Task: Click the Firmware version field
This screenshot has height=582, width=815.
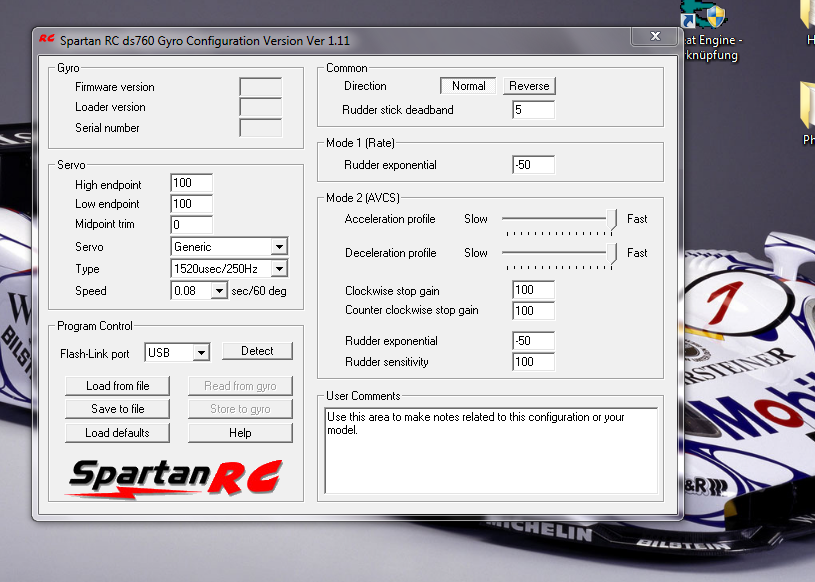Action: [260, 87]
